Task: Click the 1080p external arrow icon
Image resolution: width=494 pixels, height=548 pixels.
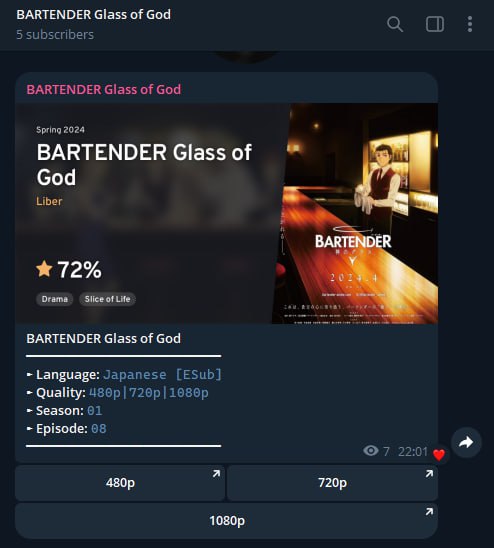Action: point(429,512)
